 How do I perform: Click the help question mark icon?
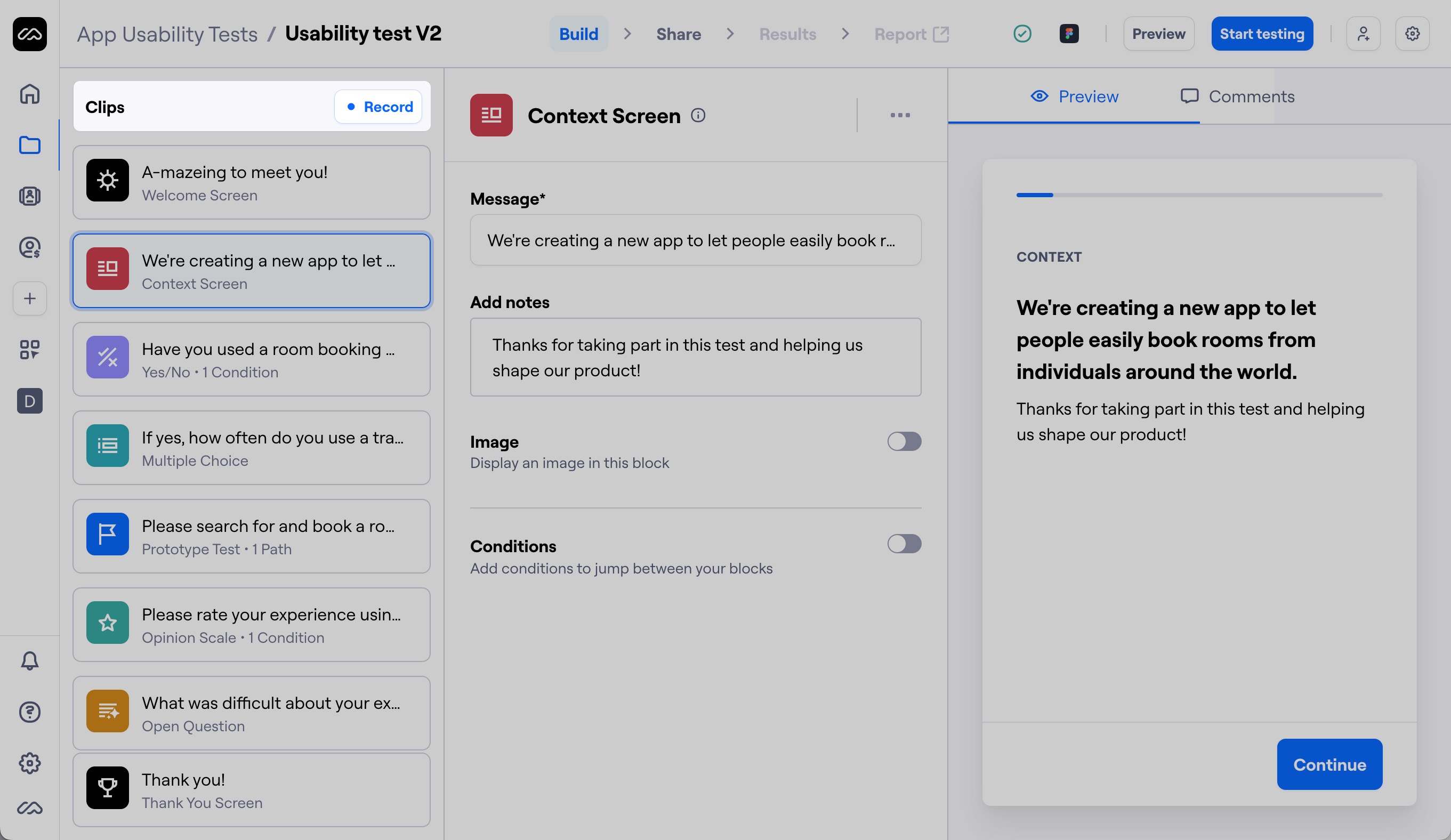[x=29, y=712]
